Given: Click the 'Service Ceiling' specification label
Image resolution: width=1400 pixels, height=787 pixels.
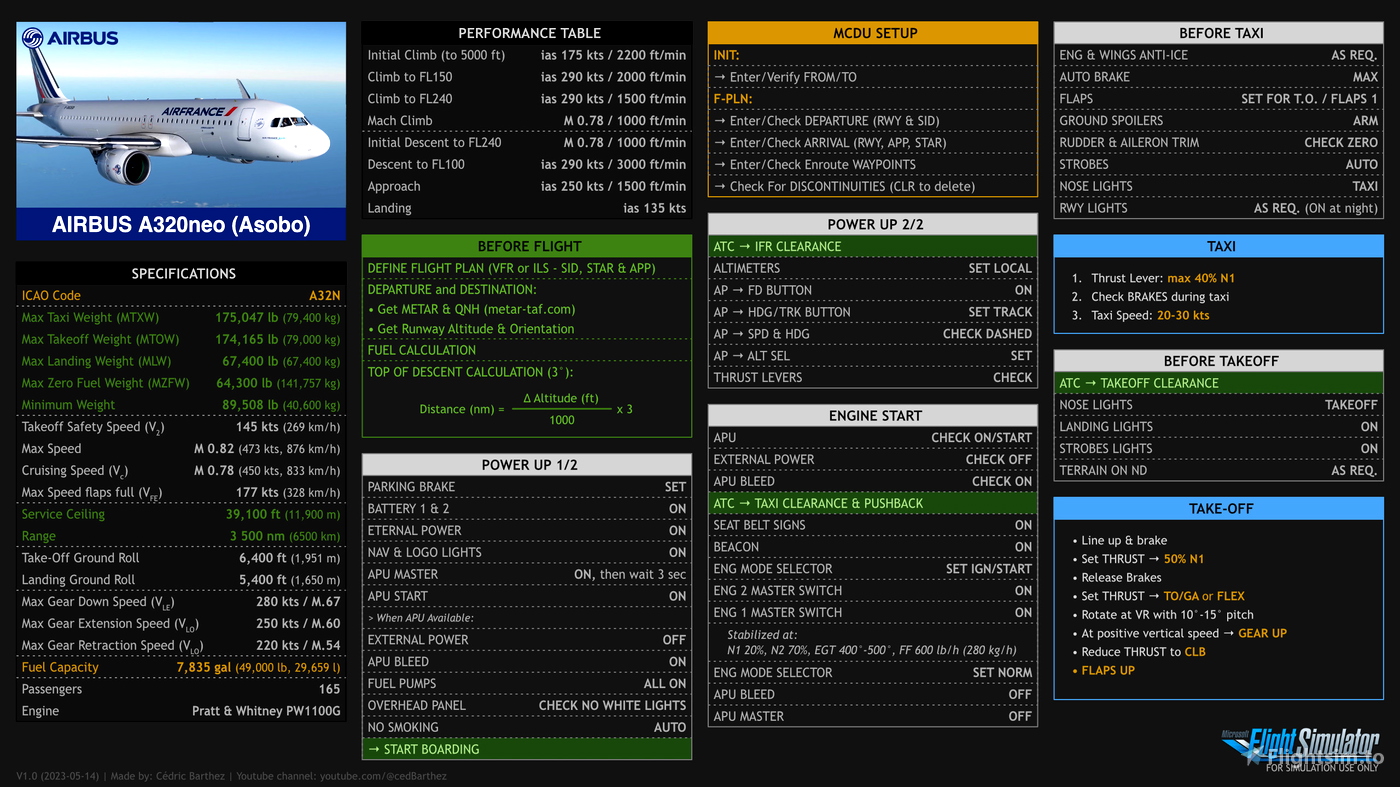Looking at the screenshot, I should (x=63, y=514).
